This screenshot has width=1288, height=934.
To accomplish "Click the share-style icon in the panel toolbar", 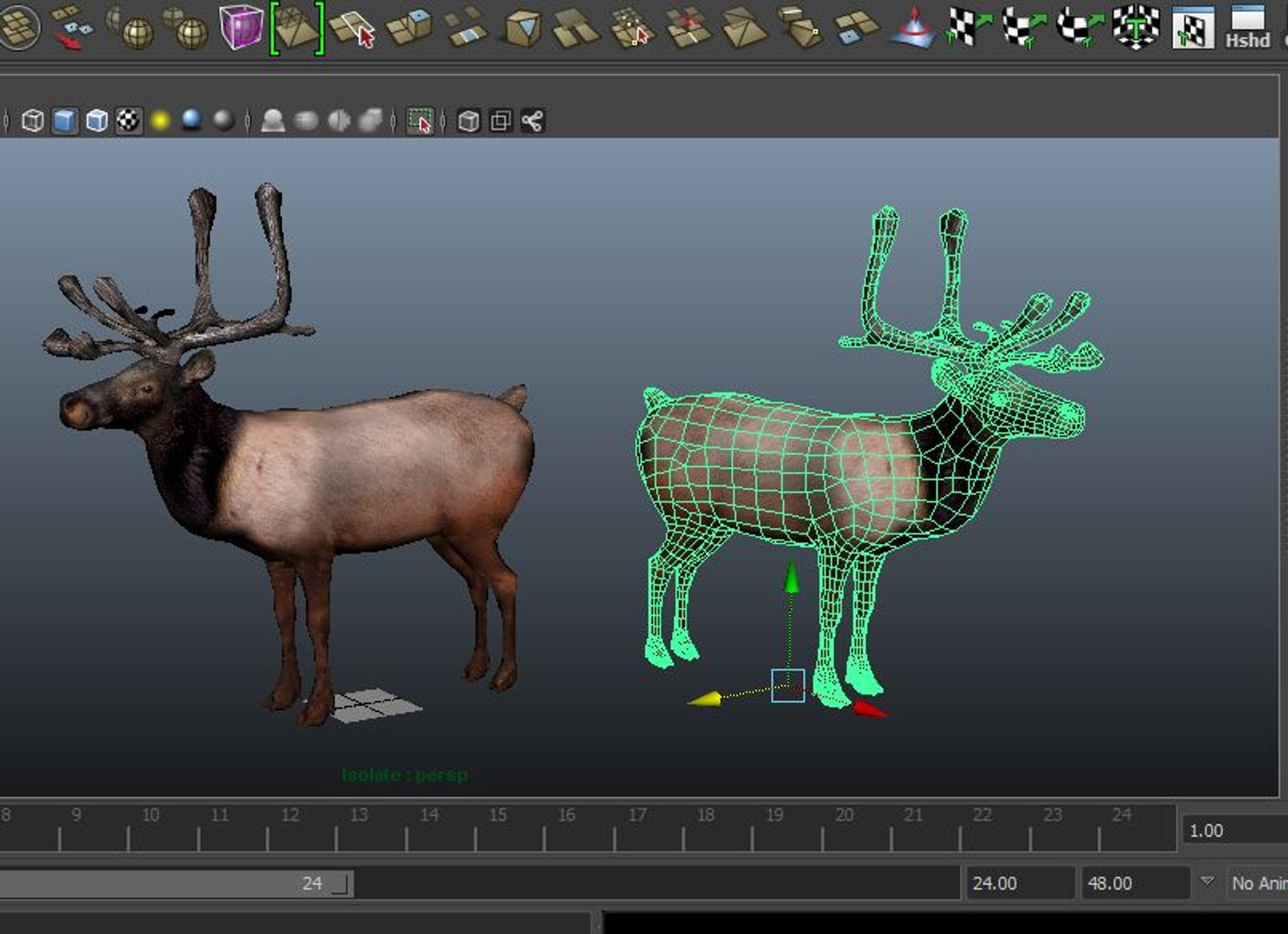I will [532, 121].
